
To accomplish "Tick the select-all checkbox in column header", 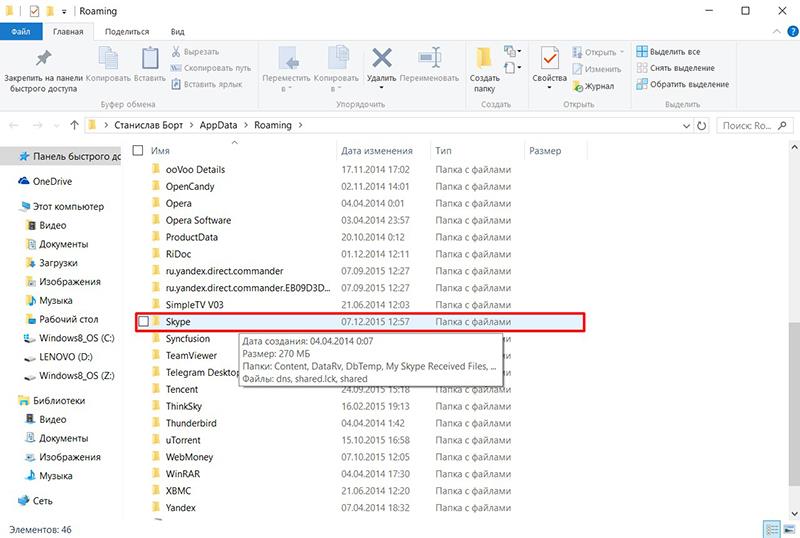I will [138, 151].
